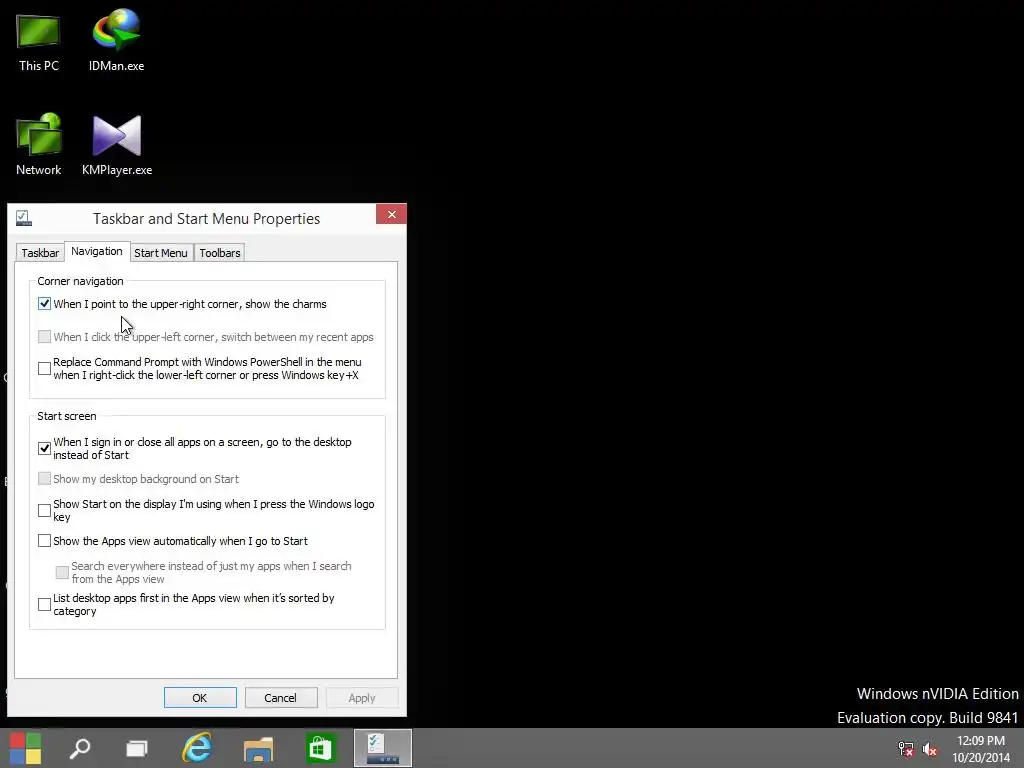Uncheck go to desktop instead of Start
This screenshot has height=768, width=1024.
point(44,448)
